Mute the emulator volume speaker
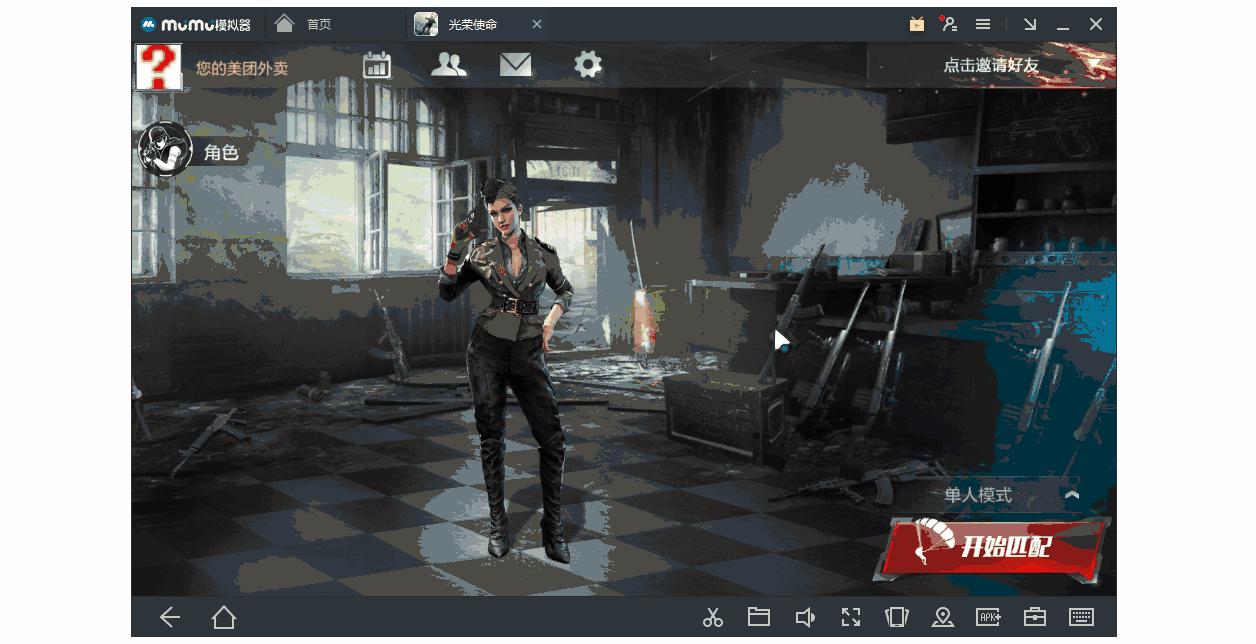The image size is (1256, 644). (804, 618)
